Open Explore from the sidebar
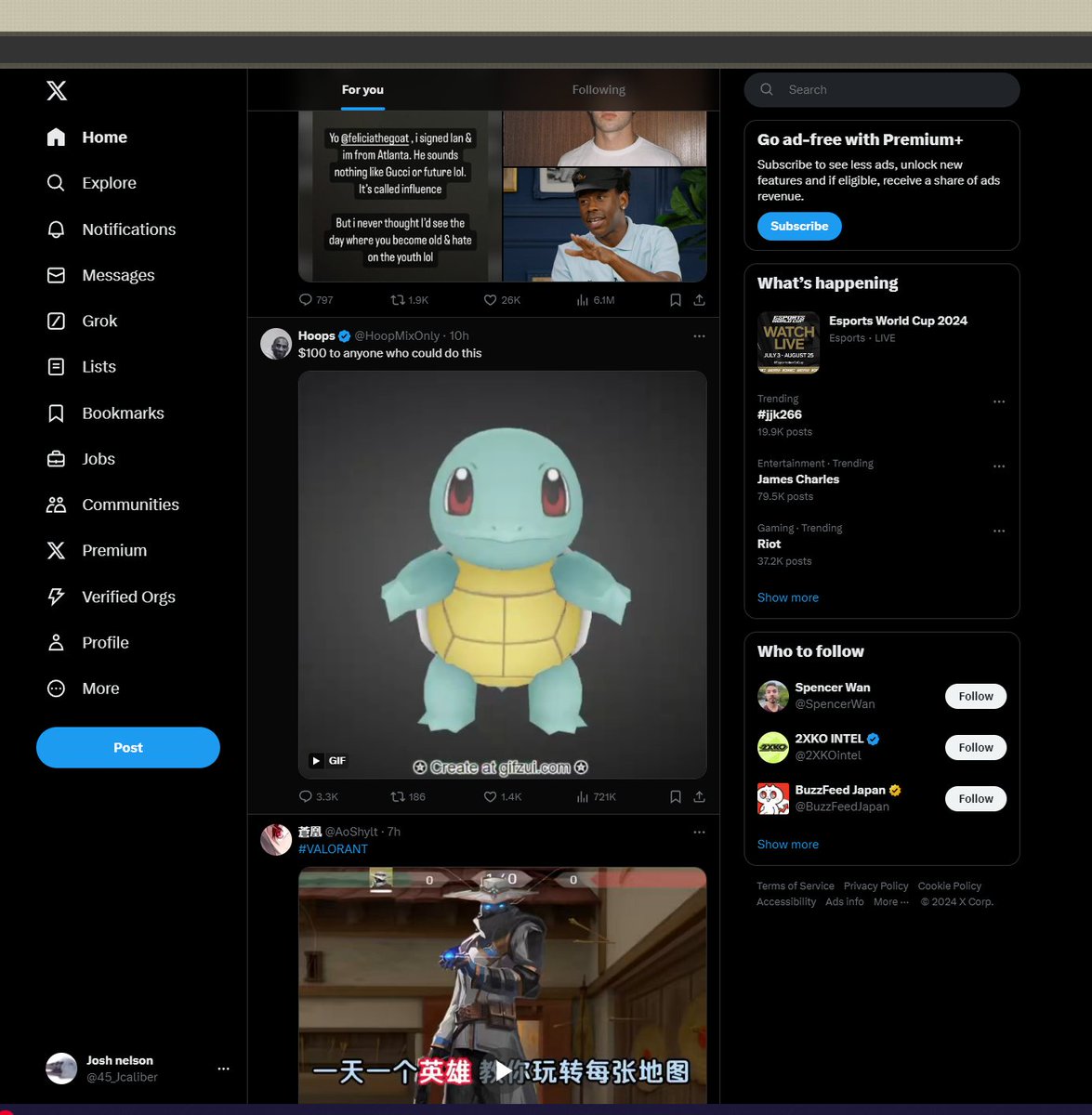 tap(91, 183)
